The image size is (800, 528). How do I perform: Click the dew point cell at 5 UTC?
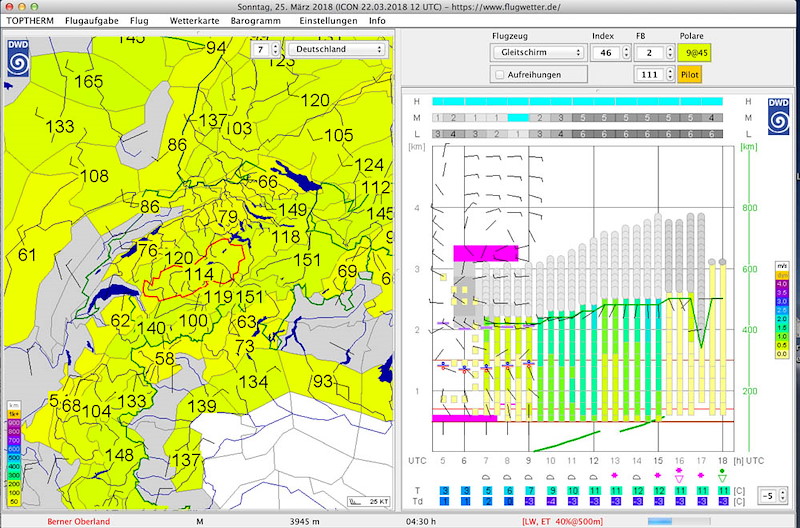click(x=444, y=501)
